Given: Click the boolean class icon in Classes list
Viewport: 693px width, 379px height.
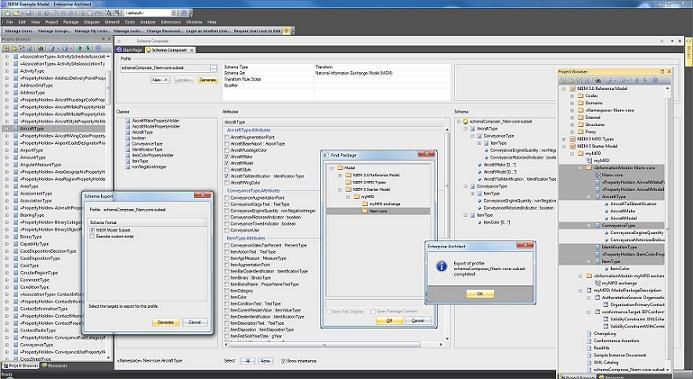Looking at the screenshot, I should tap(128, 138).
